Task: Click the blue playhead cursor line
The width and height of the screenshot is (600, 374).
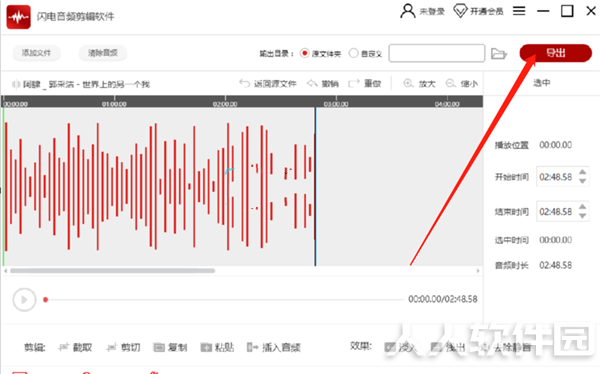Action: (315, 186)
